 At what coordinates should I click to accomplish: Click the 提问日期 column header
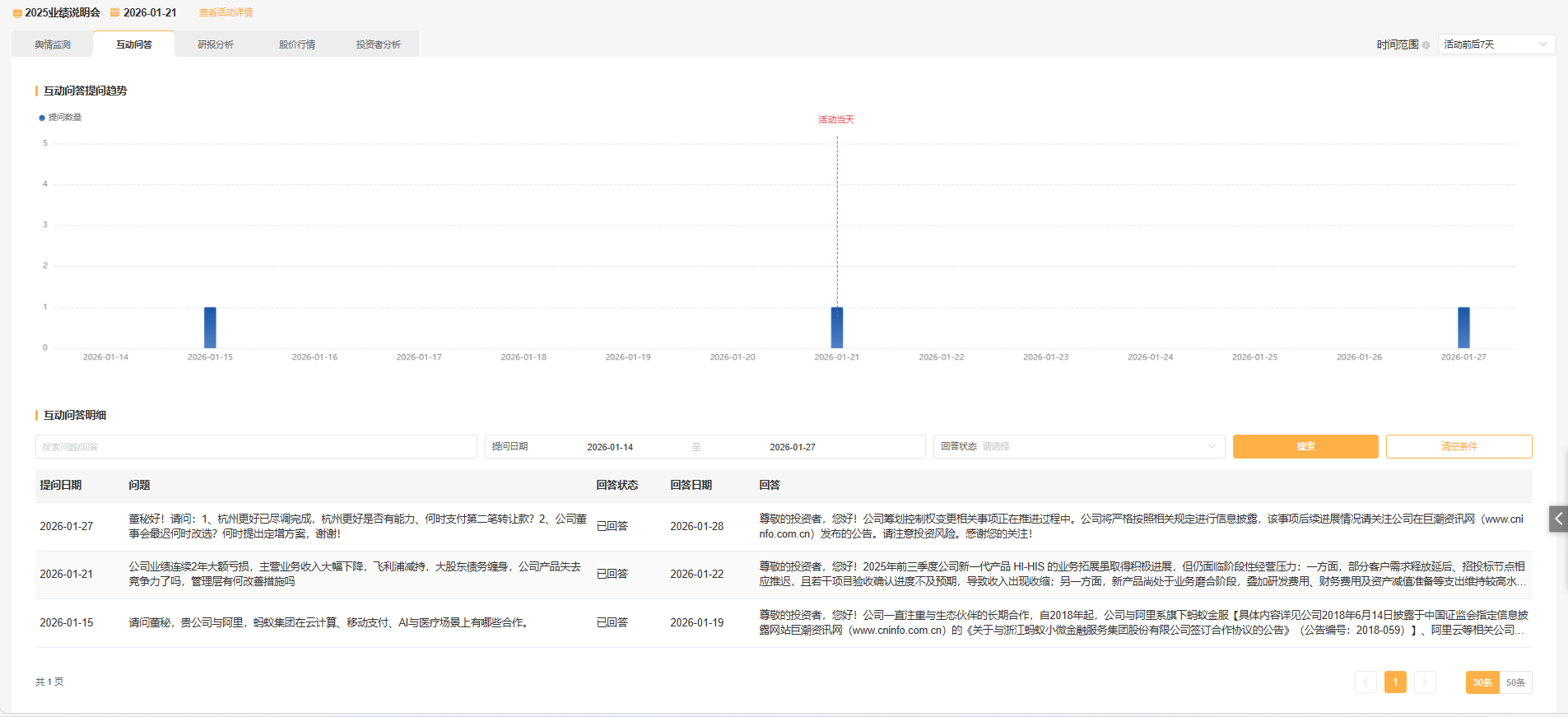tap(61, 486)
